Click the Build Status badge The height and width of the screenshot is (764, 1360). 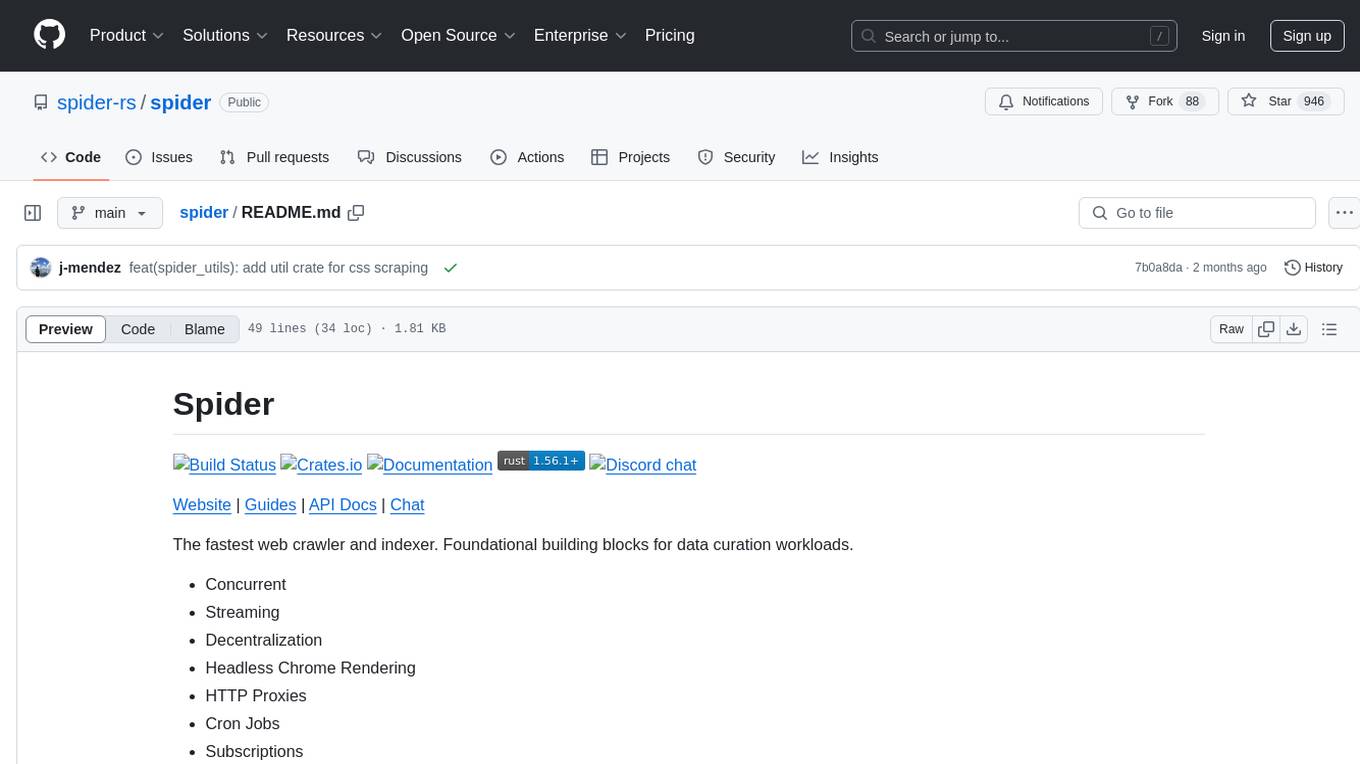[x=224, y=465]
